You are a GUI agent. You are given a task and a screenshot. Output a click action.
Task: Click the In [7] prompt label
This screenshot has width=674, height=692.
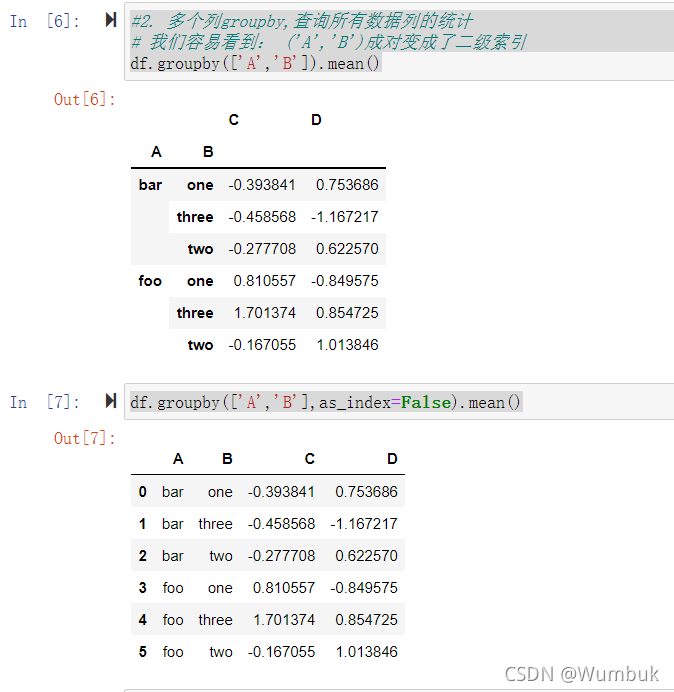click(45, 402)
